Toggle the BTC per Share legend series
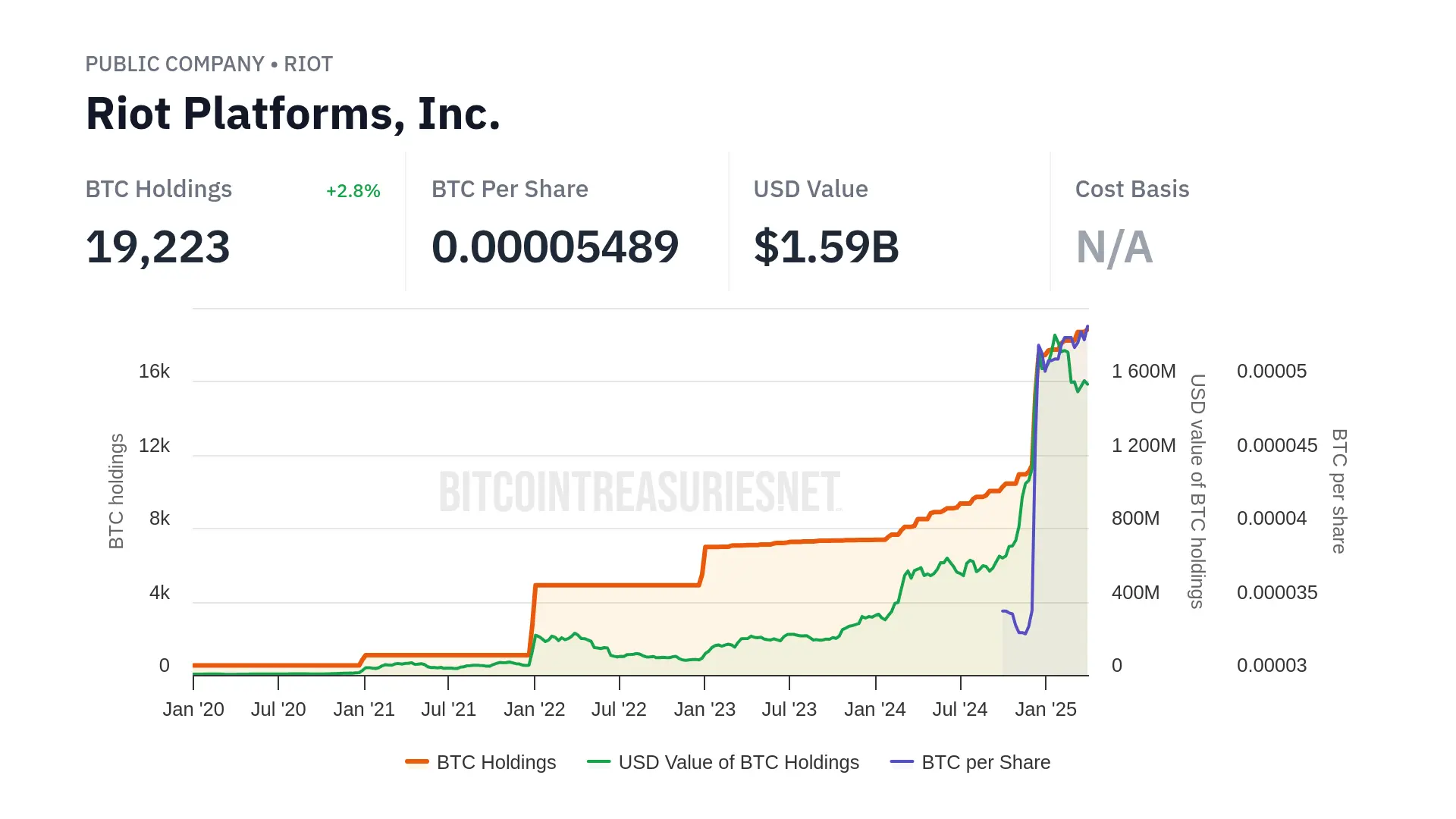Screen dimensions: 1456x819 point(986,762)
